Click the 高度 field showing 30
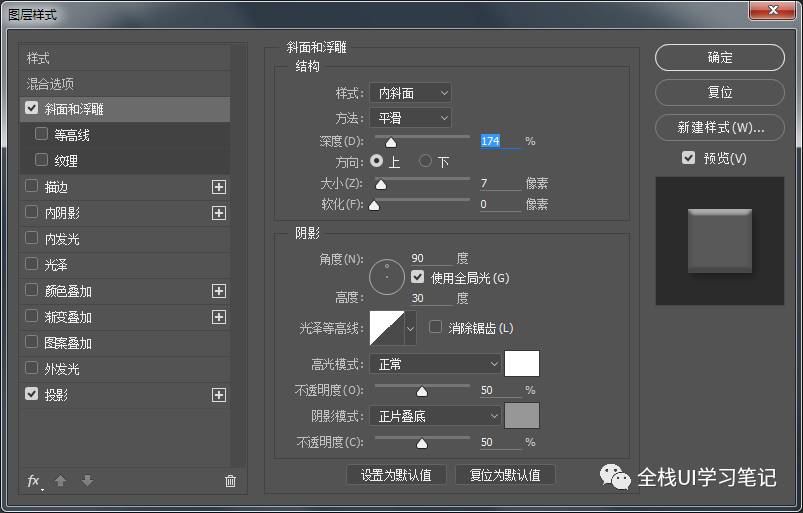The image size is (803, 513). (431, 298)
